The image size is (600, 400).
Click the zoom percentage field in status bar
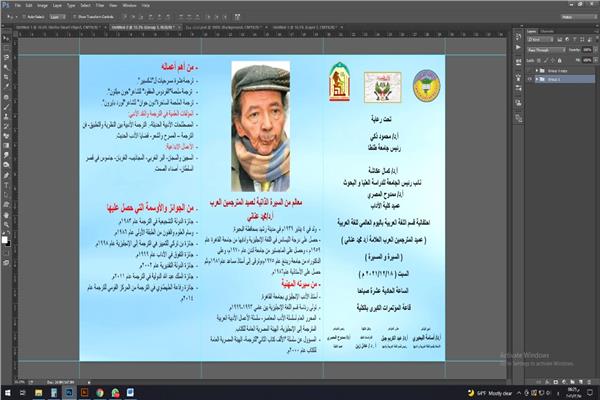click(20, 382)
